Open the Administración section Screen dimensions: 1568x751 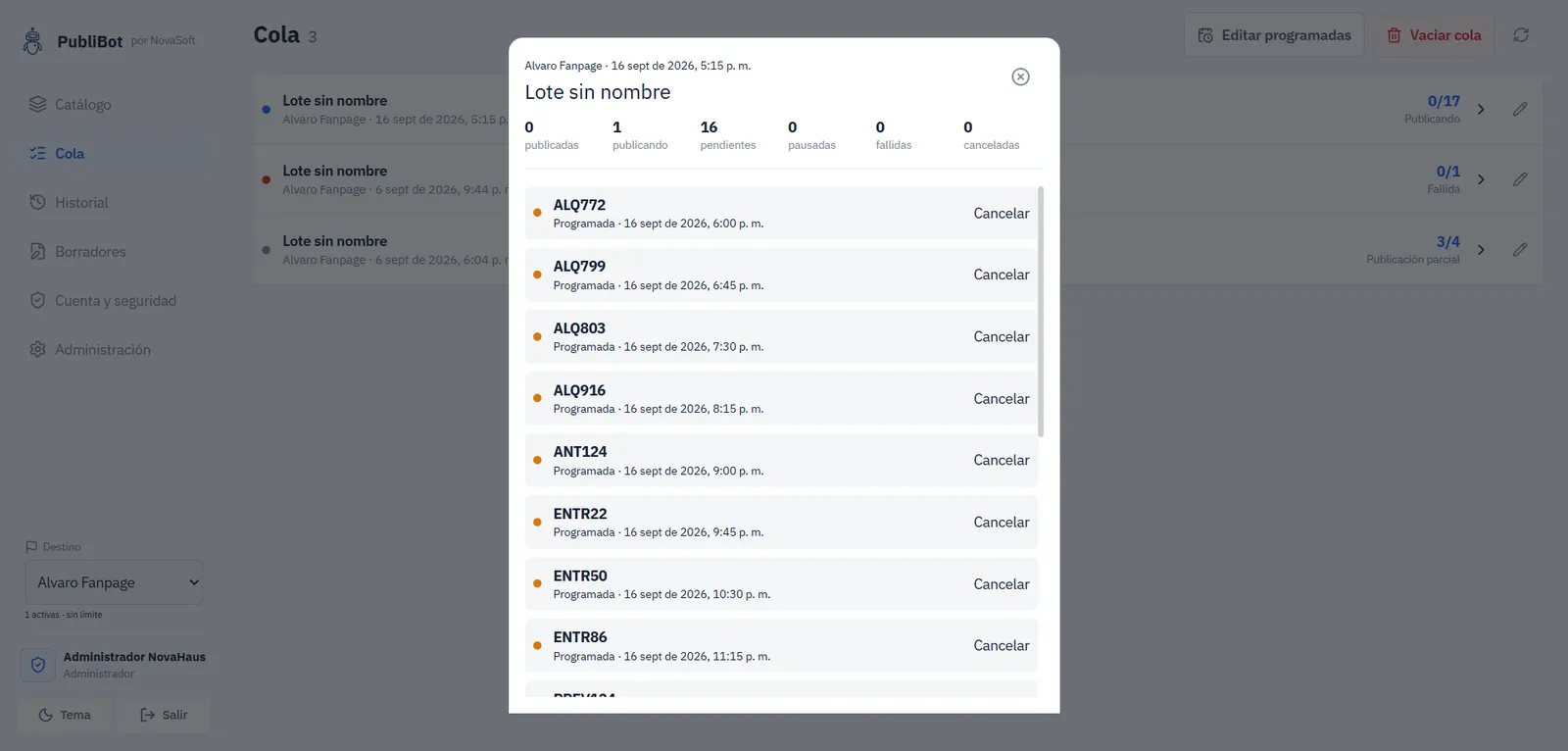pos(116,349)
